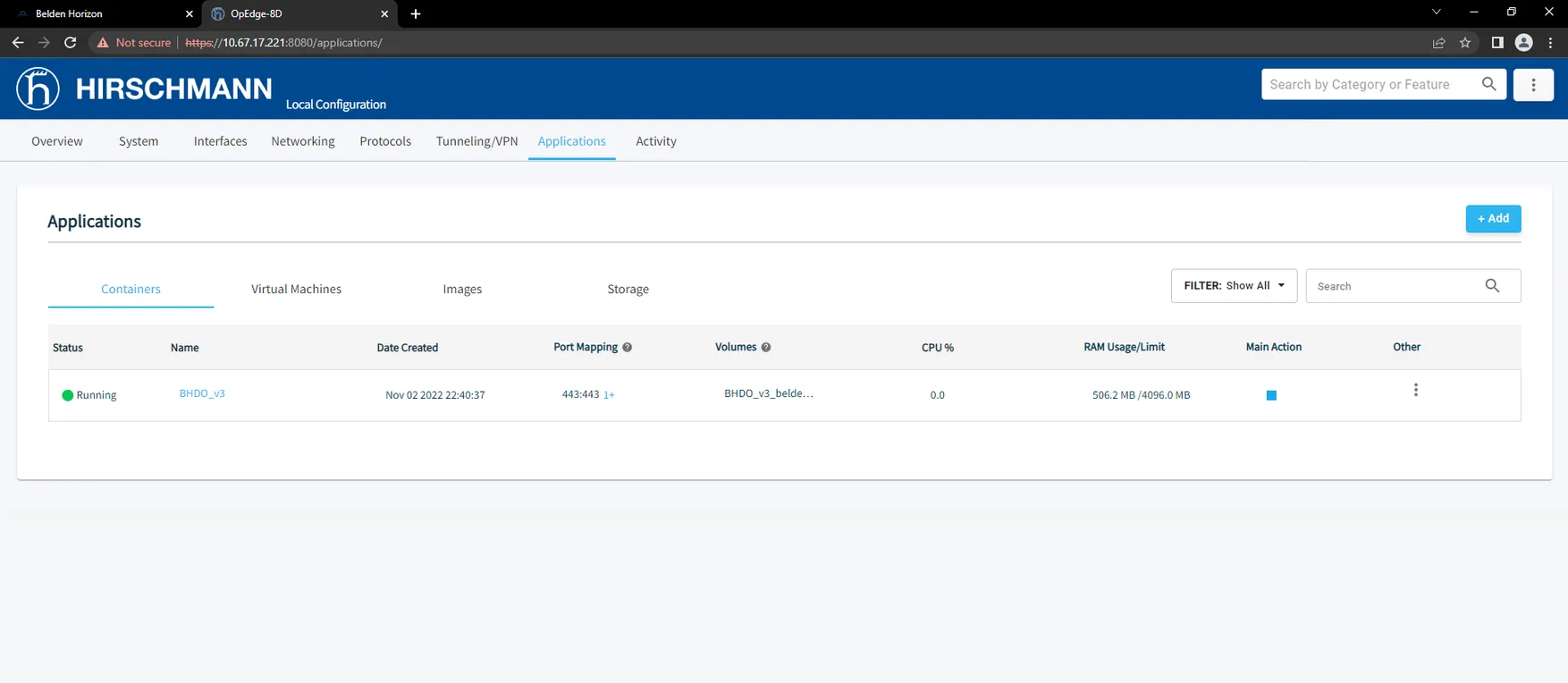This screenshot has height=683, width=1568.
Task: Click the container search magnifier icon
Action: tap(1492, 286)
